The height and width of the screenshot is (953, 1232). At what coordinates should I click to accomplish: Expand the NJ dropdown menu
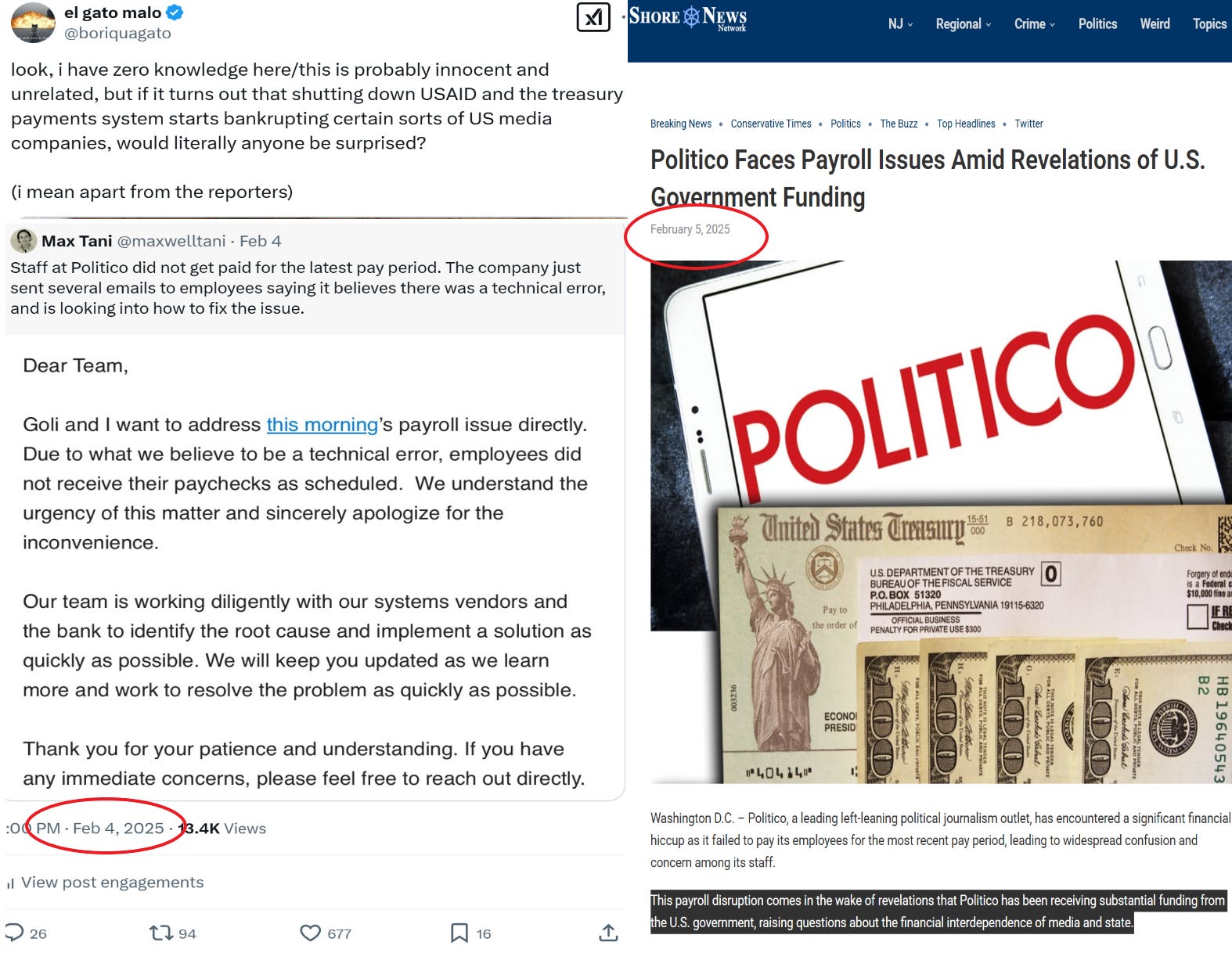tap(900, 24)
